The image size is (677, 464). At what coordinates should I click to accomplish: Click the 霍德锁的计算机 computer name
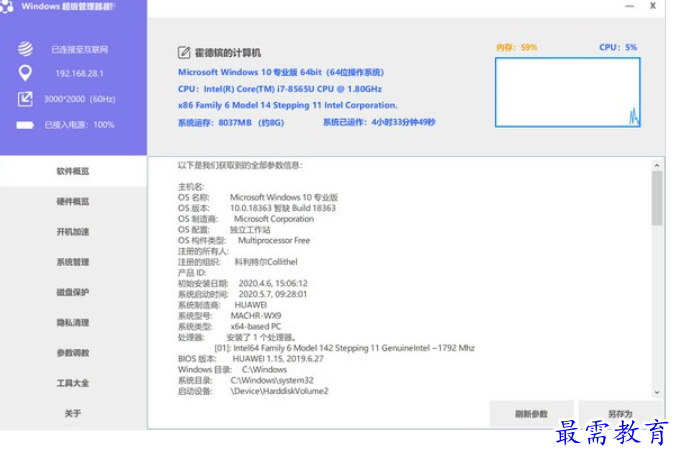[x=228, y=53]
